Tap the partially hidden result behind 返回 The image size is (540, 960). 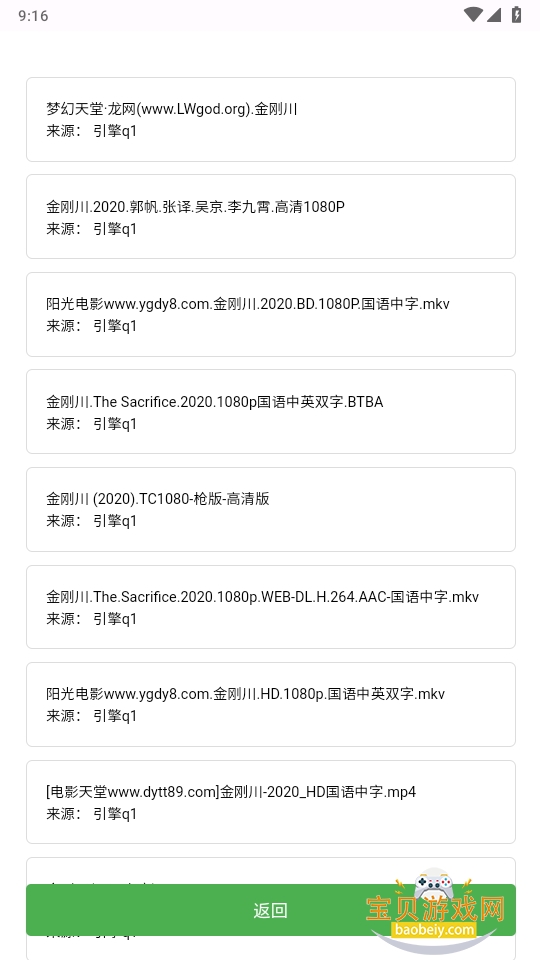[271, 869]
